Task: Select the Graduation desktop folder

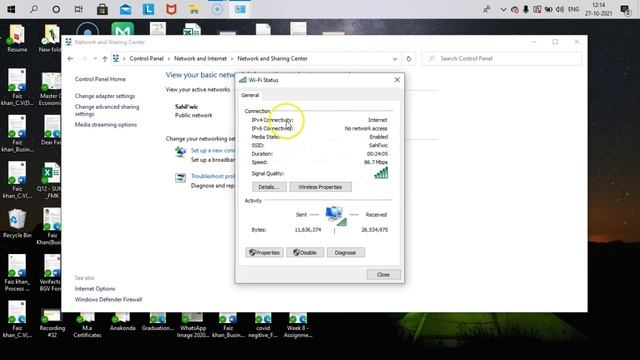Action: point(158,322)
